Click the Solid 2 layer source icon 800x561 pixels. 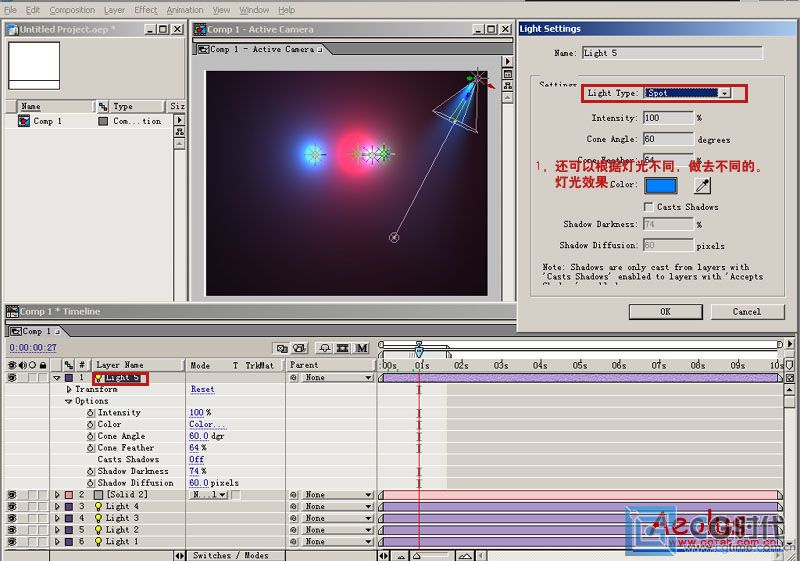pyautogui.click(x=98, y=495)
